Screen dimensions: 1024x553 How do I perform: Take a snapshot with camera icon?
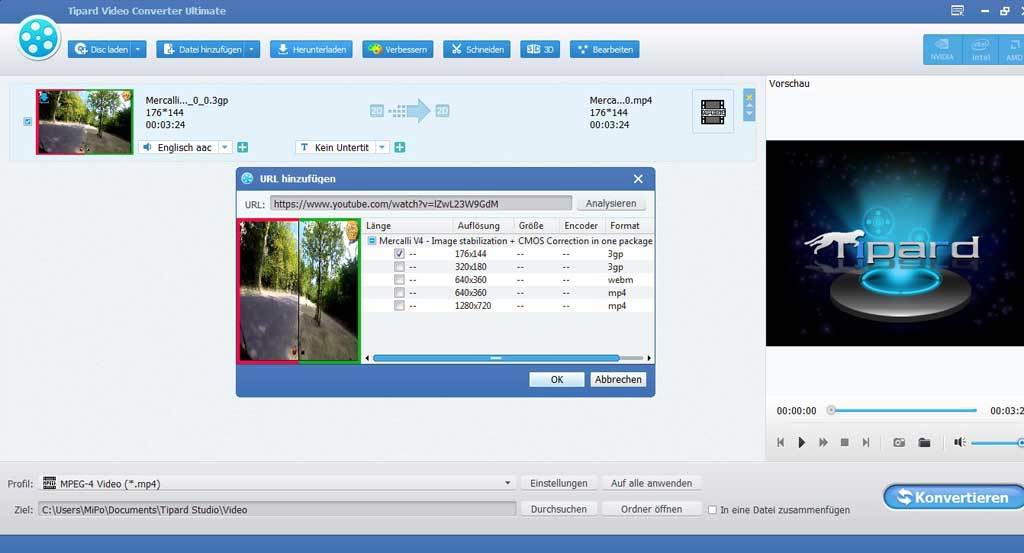tap(899, 443)
